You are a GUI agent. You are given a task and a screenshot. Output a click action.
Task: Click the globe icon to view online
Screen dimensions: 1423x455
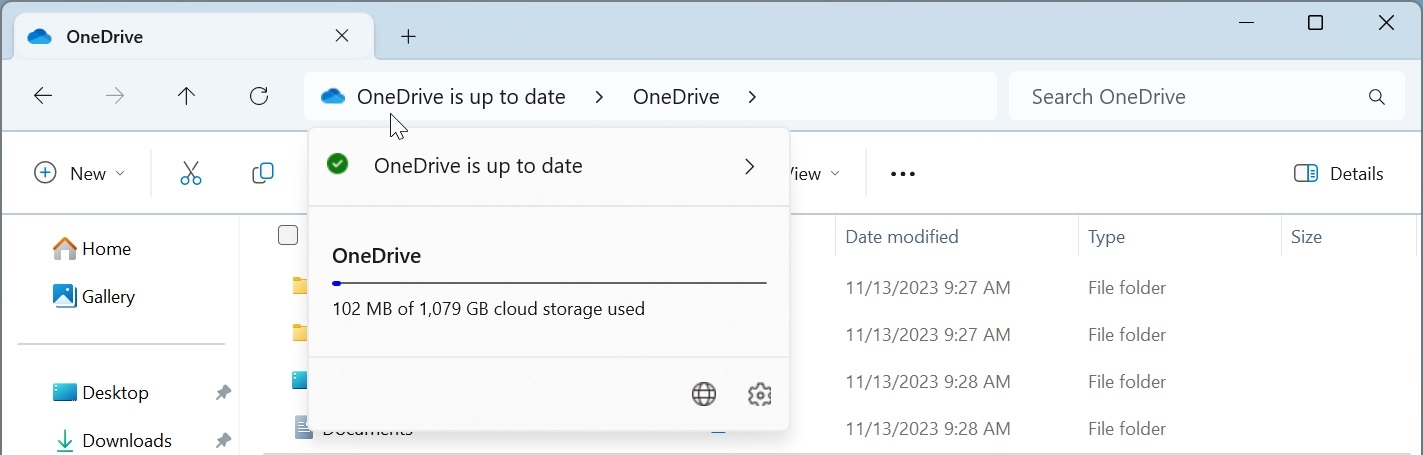(x=704, y=394)
